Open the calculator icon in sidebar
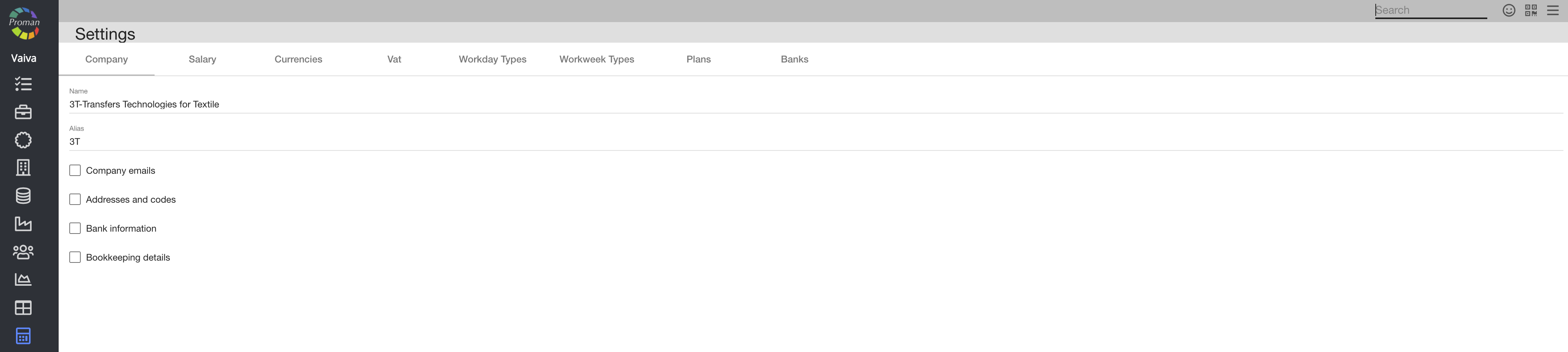The height and width of the screenshot is (352, 1568). tap(23, 336)
